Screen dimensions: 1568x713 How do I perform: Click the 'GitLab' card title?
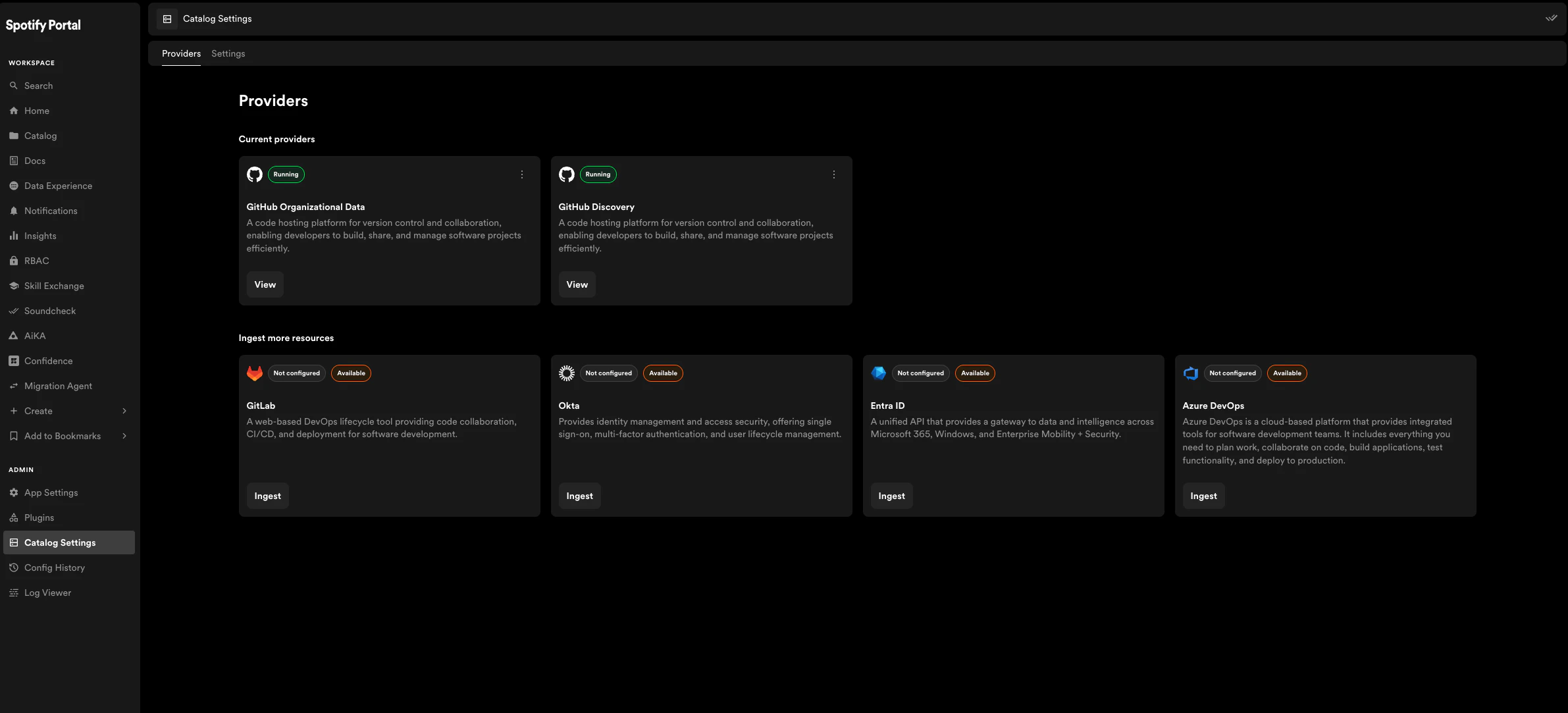coord(261,406)
